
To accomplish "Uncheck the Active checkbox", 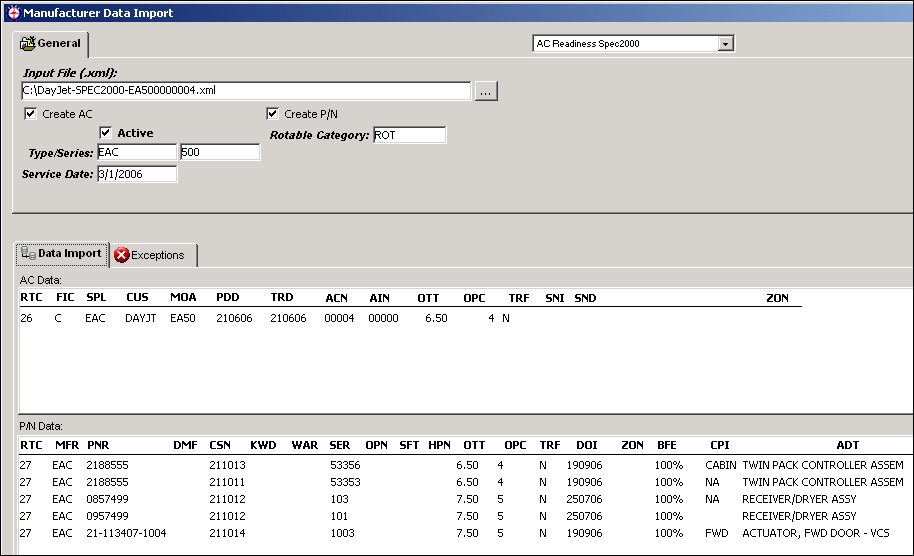I will click(106, 133).
